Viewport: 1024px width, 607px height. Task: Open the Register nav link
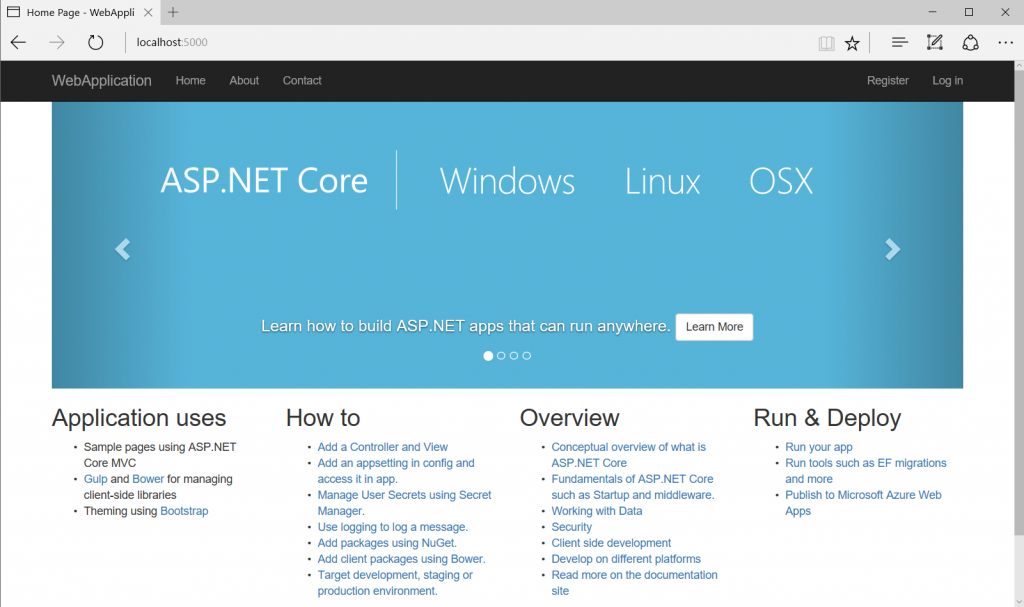point(888,80)
